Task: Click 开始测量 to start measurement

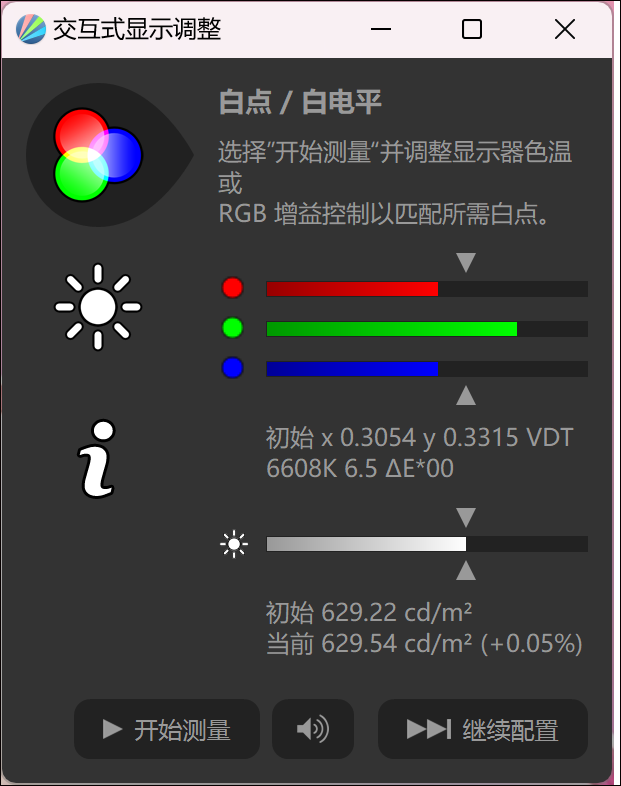Action: point(167,729)
